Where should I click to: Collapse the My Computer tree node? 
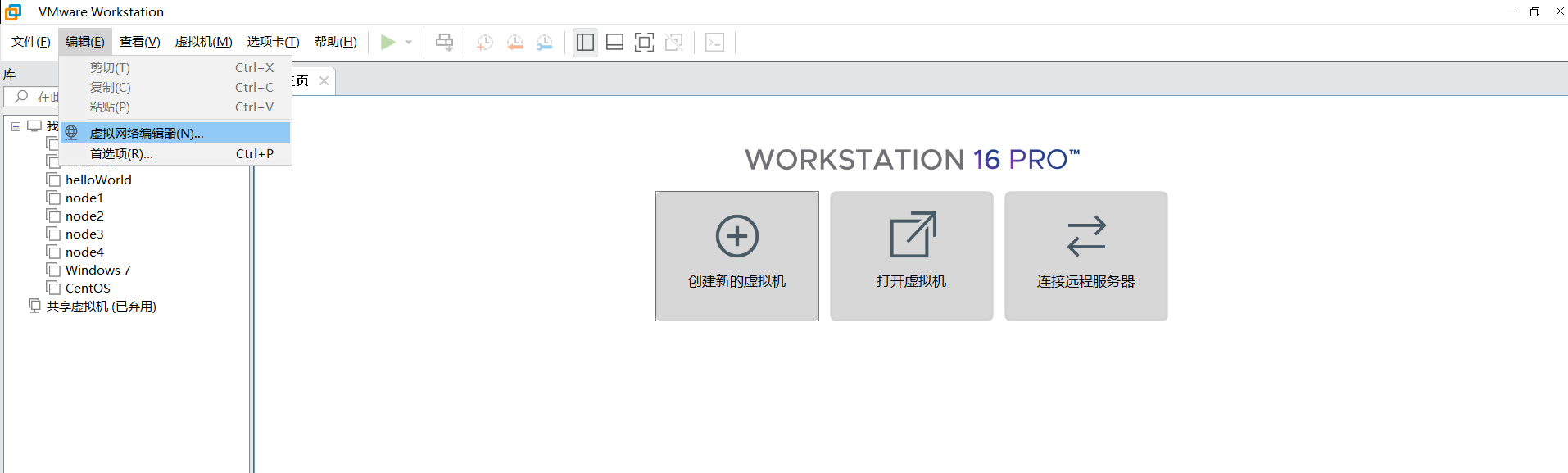point(16,126)
